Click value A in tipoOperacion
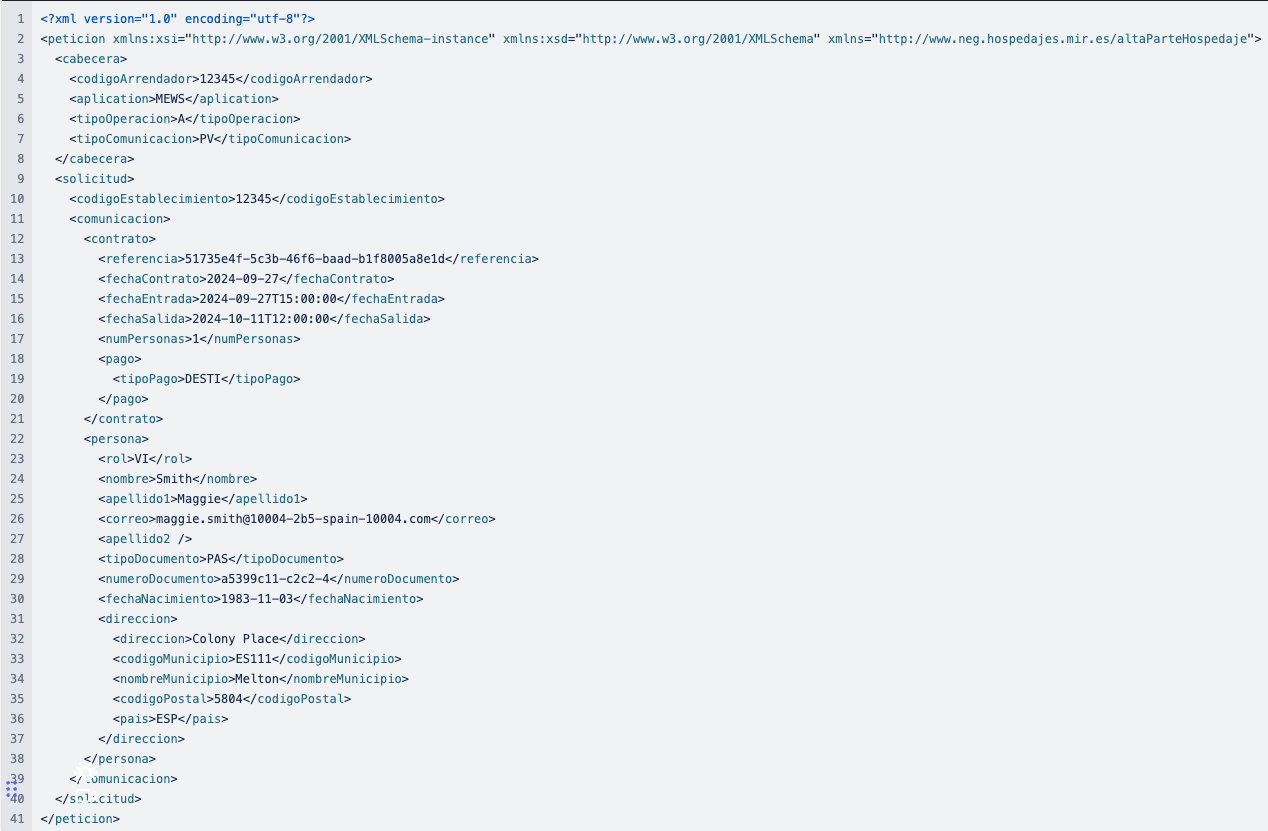1268x831 pixels. click(x=181, y=119)
